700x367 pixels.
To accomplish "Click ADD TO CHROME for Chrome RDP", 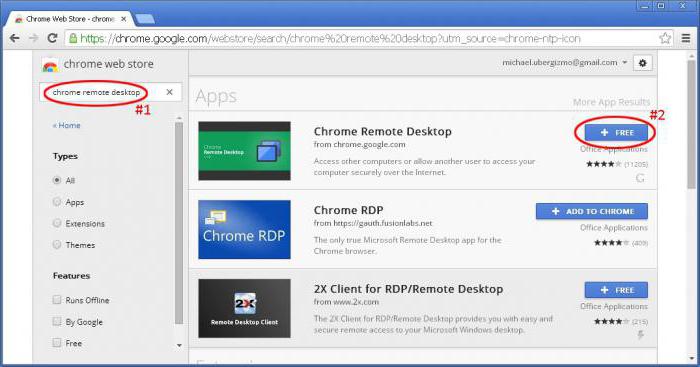I will coord(592,211).
